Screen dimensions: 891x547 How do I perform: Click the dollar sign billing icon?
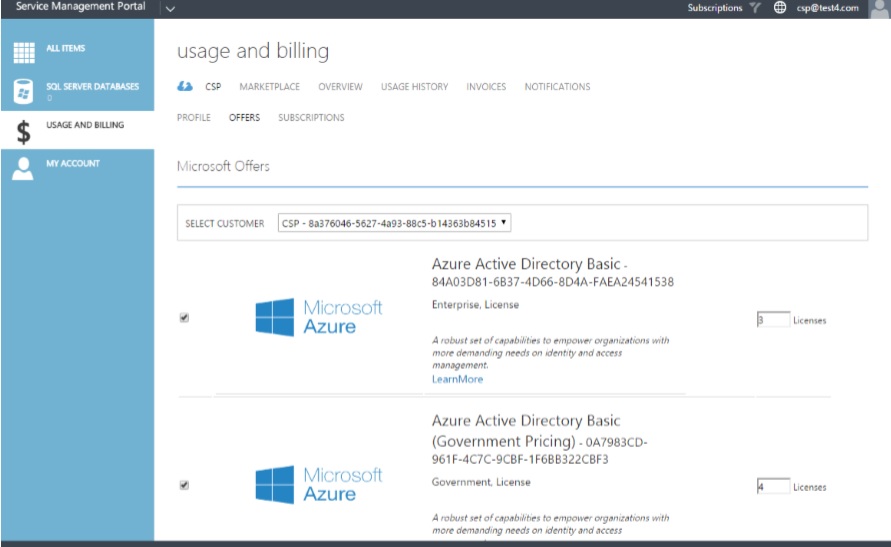[x=23, y=132]
